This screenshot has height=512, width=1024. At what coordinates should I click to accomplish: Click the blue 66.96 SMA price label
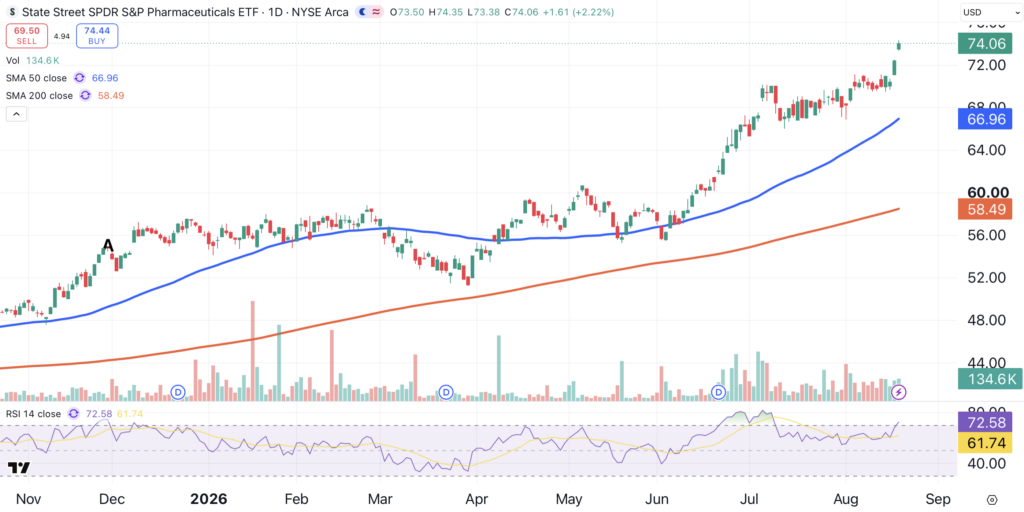(x=984, y=119)
